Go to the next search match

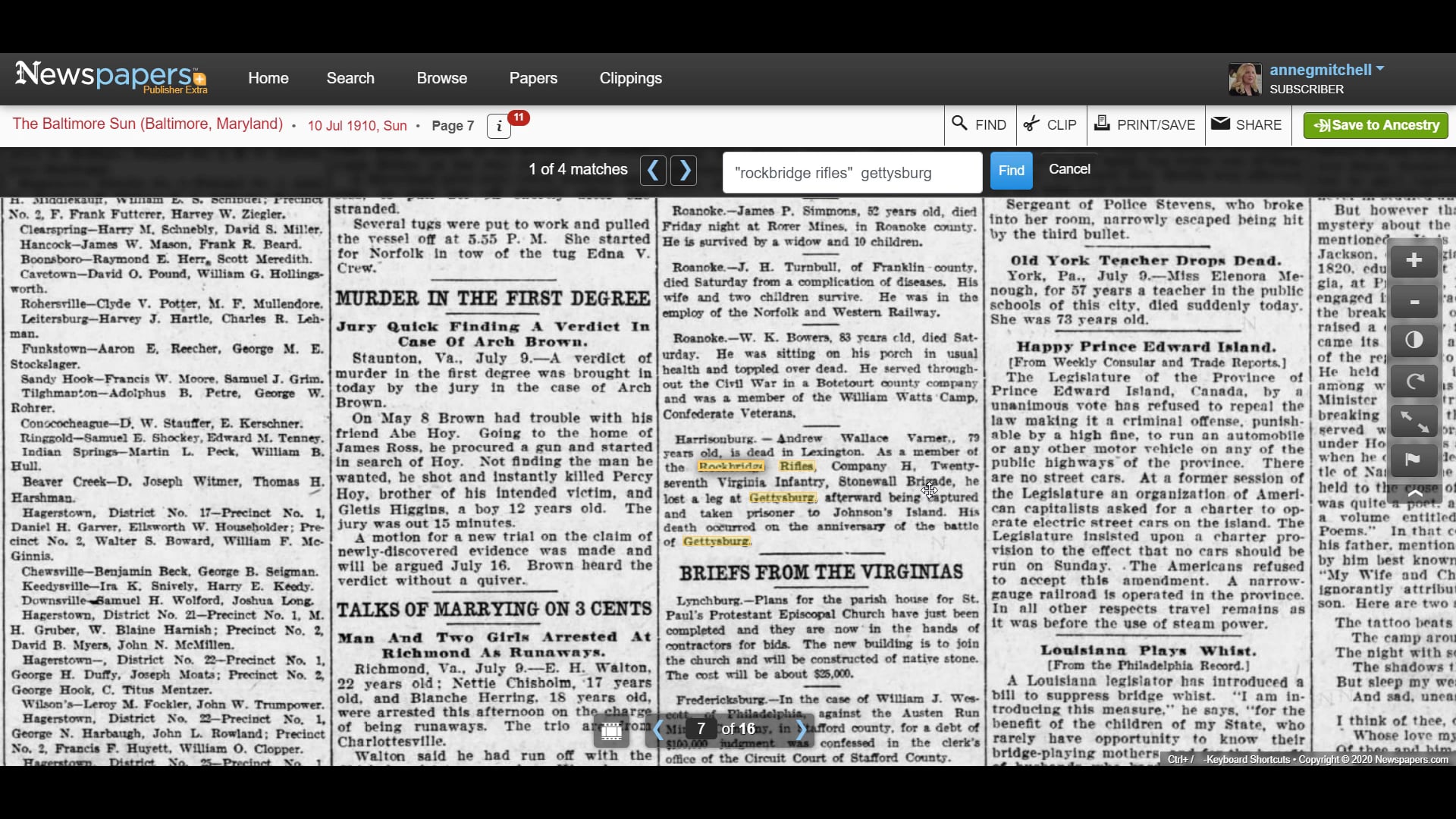[684, 171]
